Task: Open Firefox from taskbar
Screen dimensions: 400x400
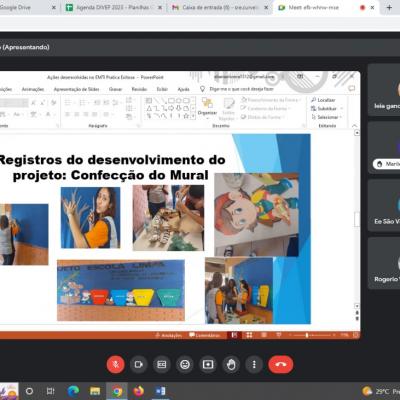Action: (139, 391)
